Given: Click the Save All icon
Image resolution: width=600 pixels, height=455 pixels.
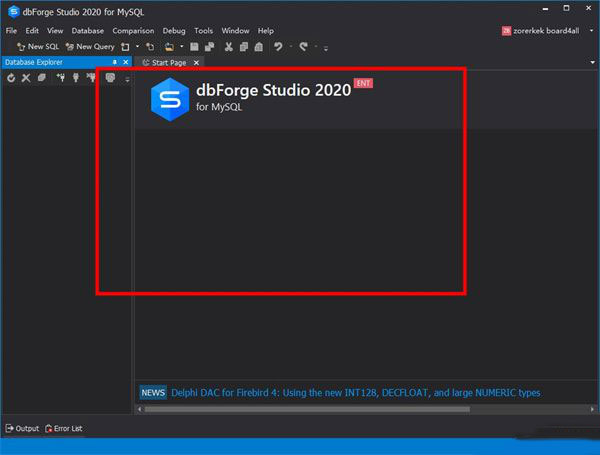Looking at the screenshot, I should pyautogui.click(x=209, y=47).
